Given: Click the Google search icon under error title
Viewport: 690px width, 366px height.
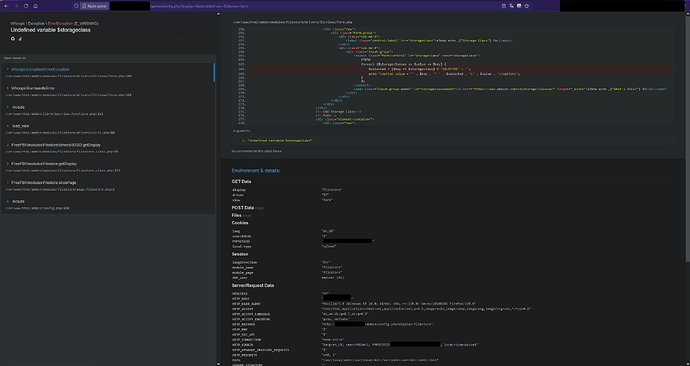Looking at the screenshot, I should pyautogui.click(x=13, y=39).
